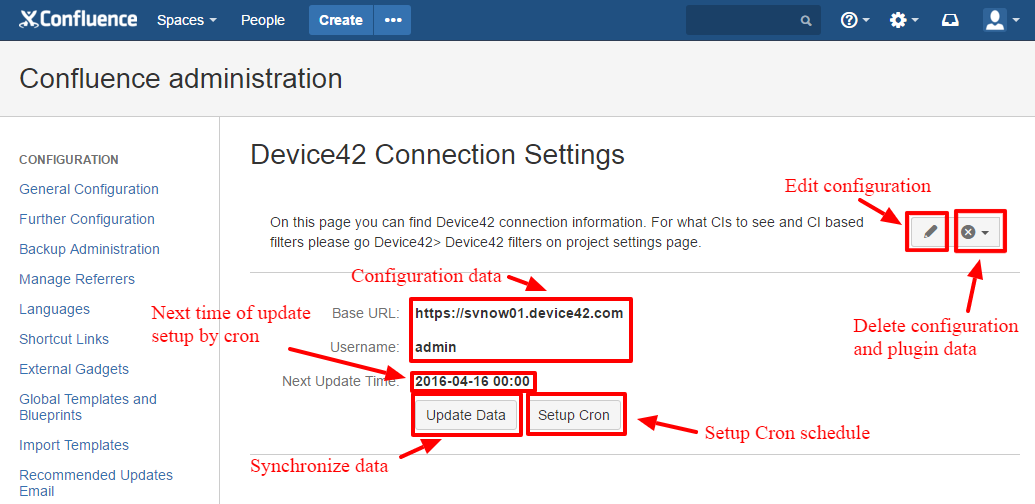
Task: Open Manage Referrers page
Action: [77, 279]
